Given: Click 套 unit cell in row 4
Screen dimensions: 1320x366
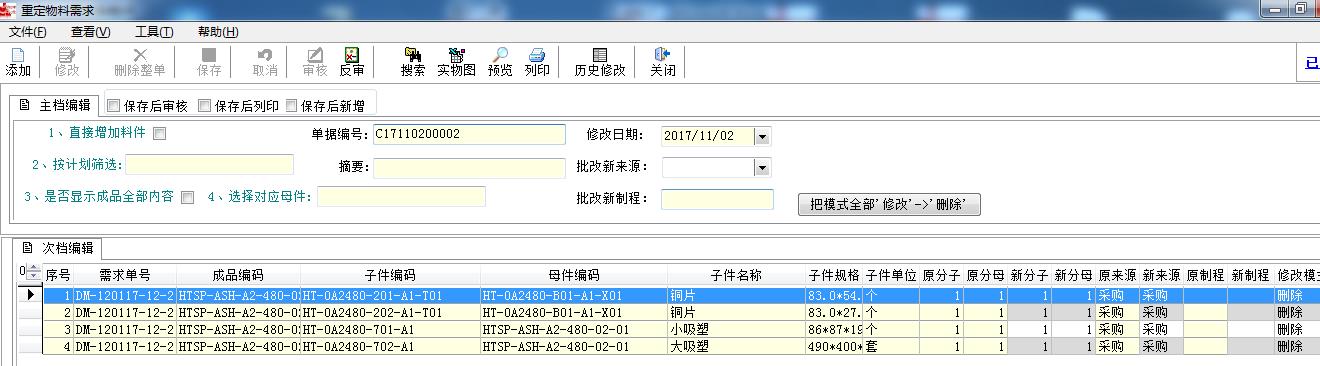Looking at the screenshot, I should click(x=891, y=346).
